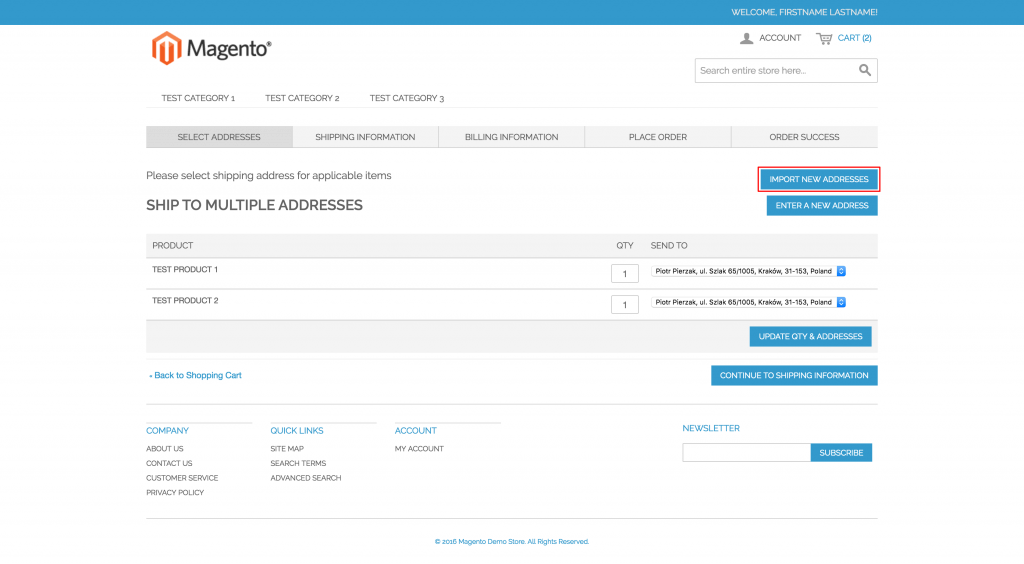Screen dimensions: 1024x564
Task: Click Import New Addresses button
Action: click(x=819, y=179)
